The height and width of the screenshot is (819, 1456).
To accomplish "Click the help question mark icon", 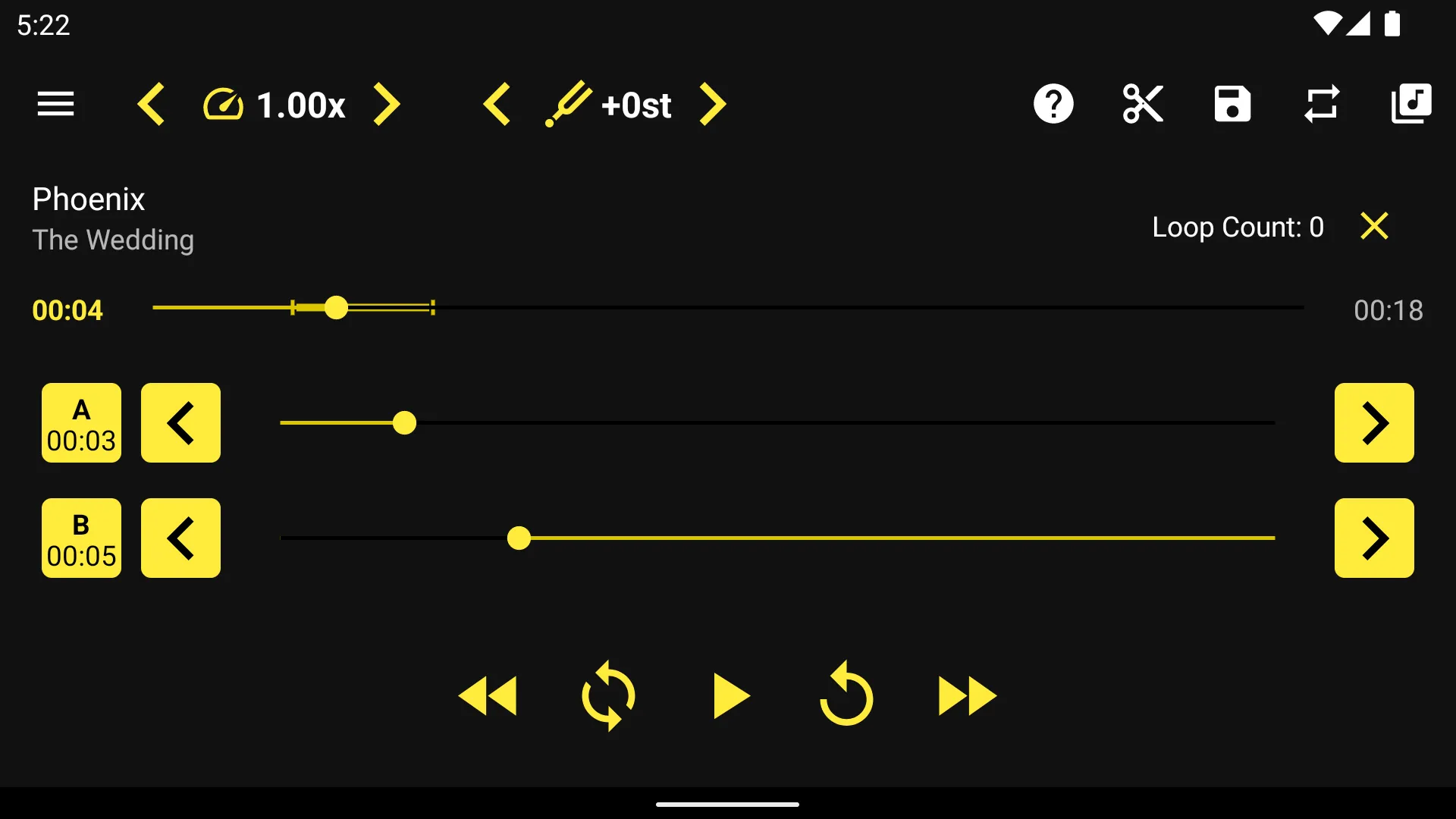I will pos(1054,104).
